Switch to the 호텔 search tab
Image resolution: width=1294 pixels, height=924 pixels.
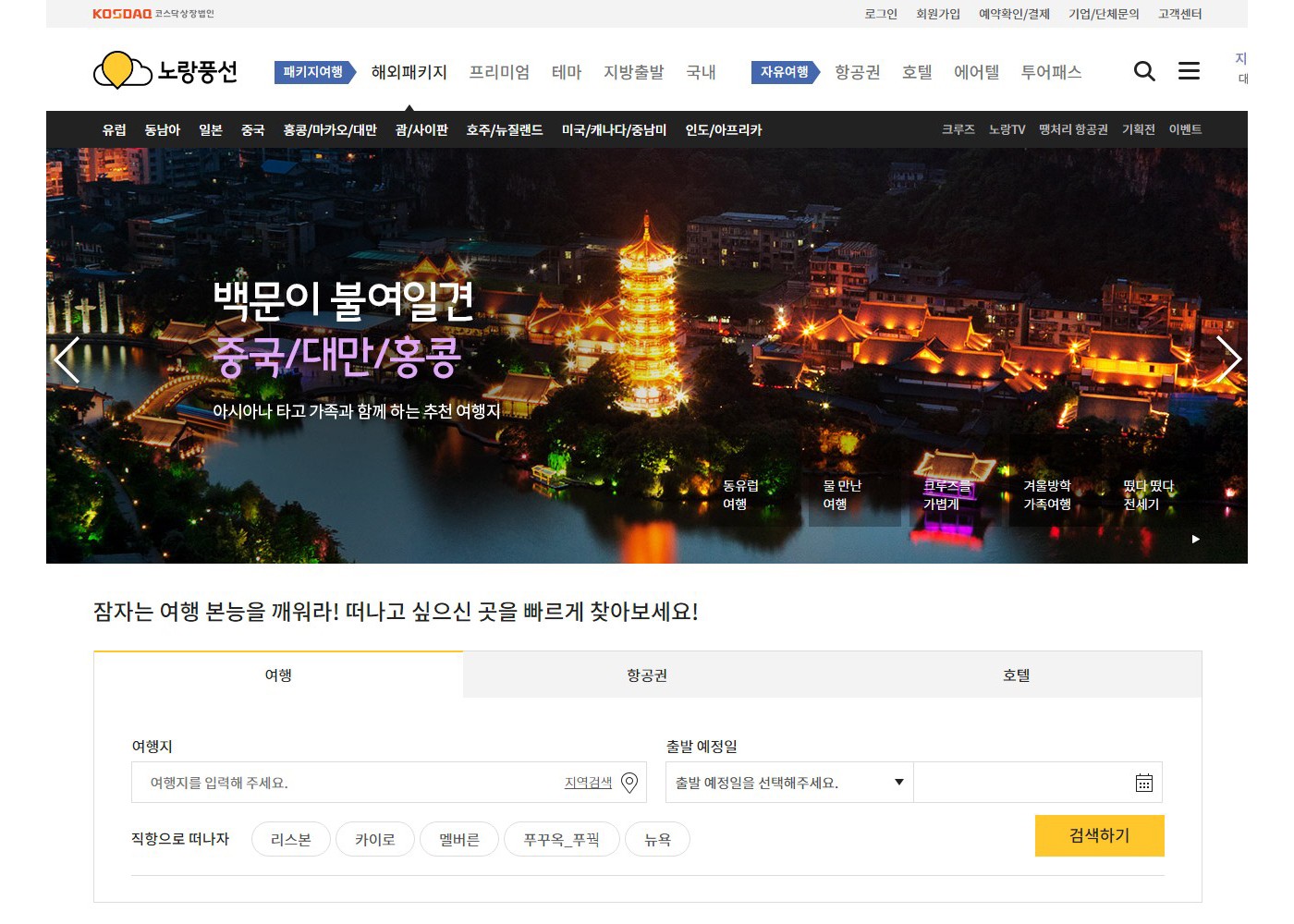click(1016, 675)
